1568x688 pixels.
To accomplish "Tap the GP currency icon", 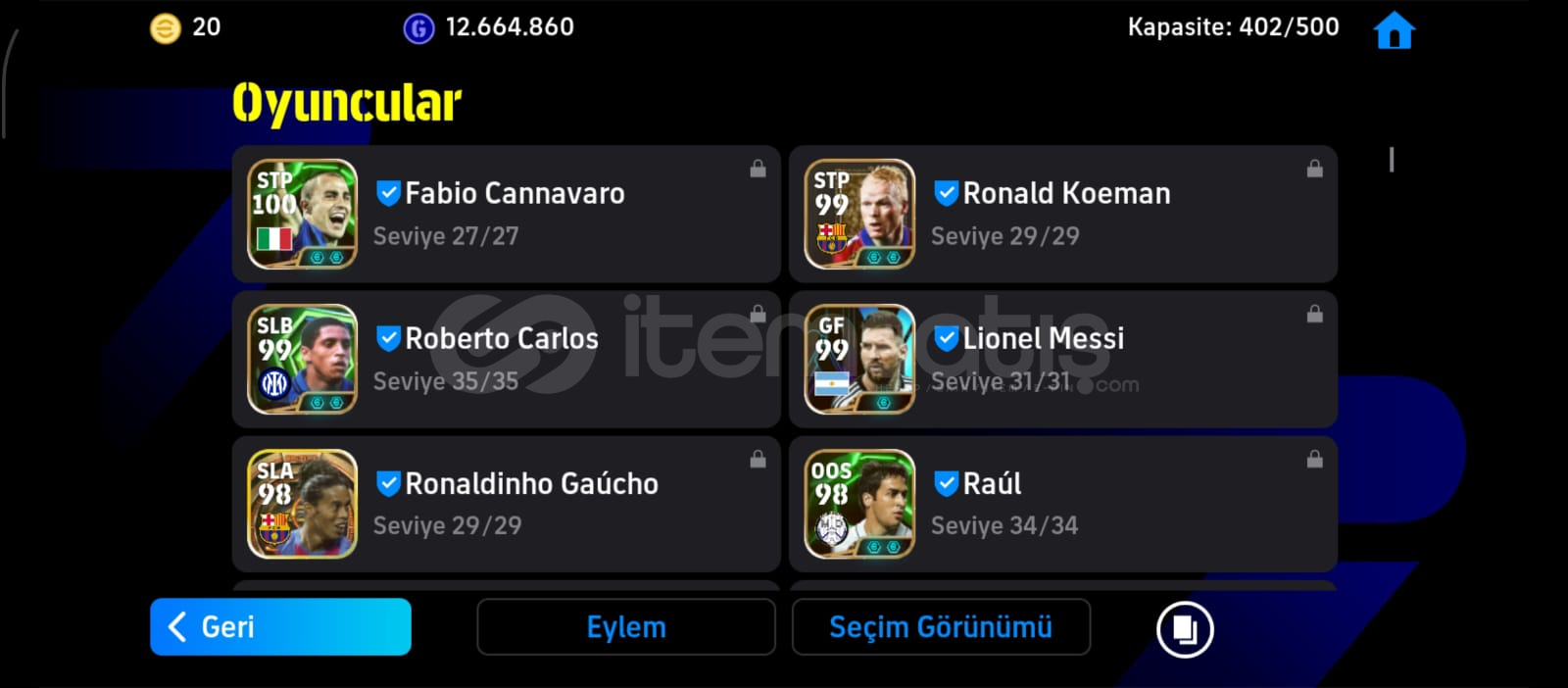I will [418, 28].
